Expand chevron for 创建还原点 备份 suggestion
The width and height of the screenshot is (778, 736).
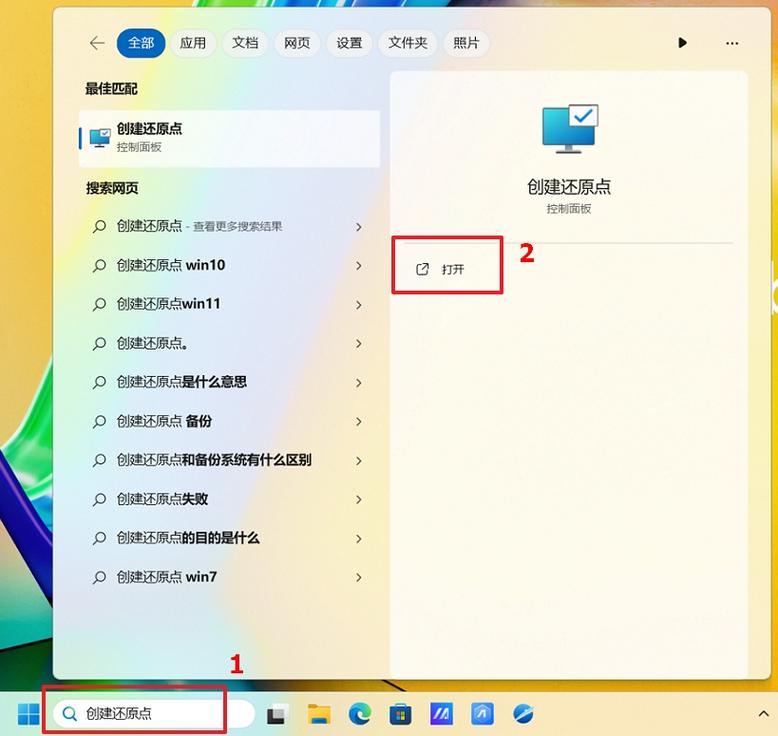359,422
